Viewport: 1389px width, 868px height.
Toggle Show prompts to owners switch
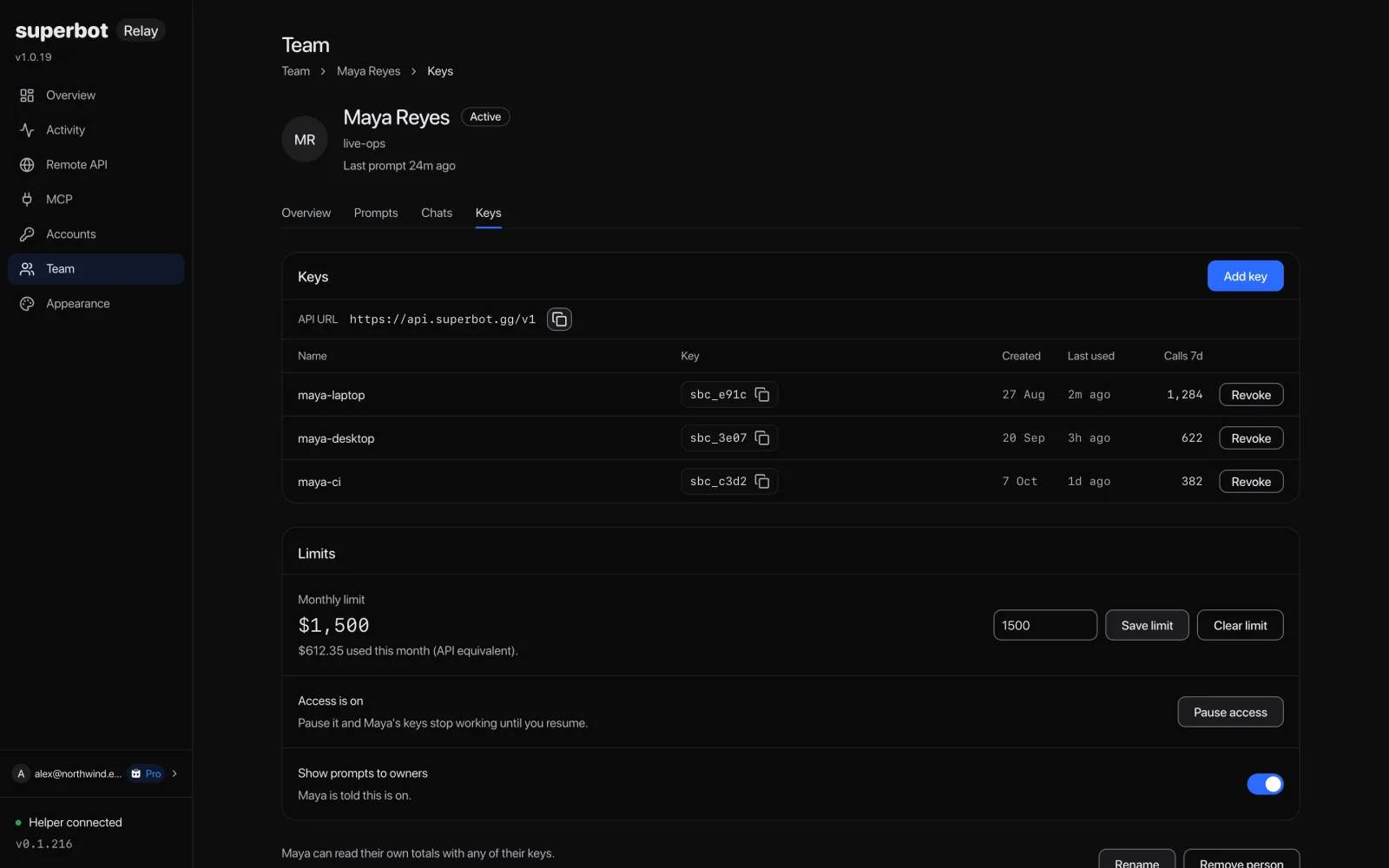pos(1265,784)
